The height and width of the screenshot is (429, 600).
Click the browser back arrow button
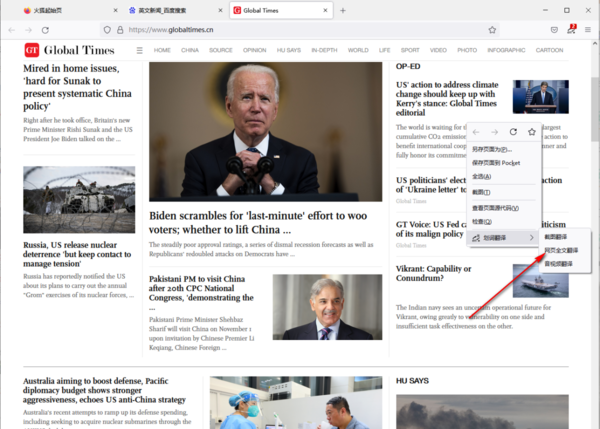pyautogui.click(x=12, y=30)
